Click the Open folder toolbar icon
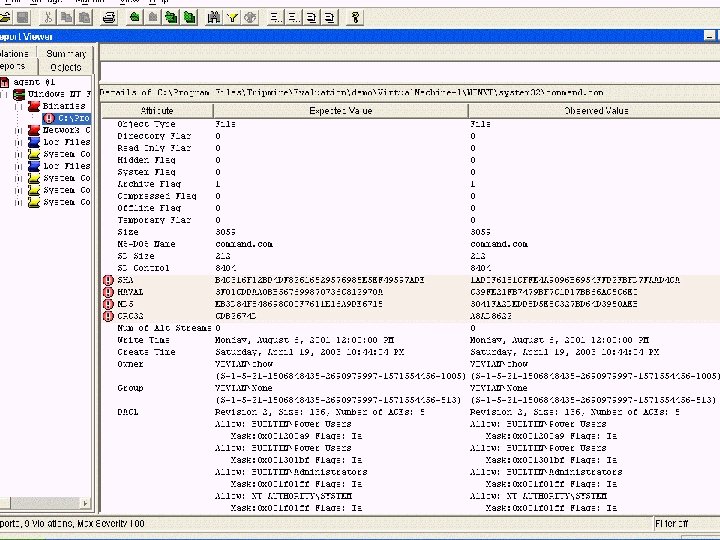720x540 pixels. (x=5, y=18)
